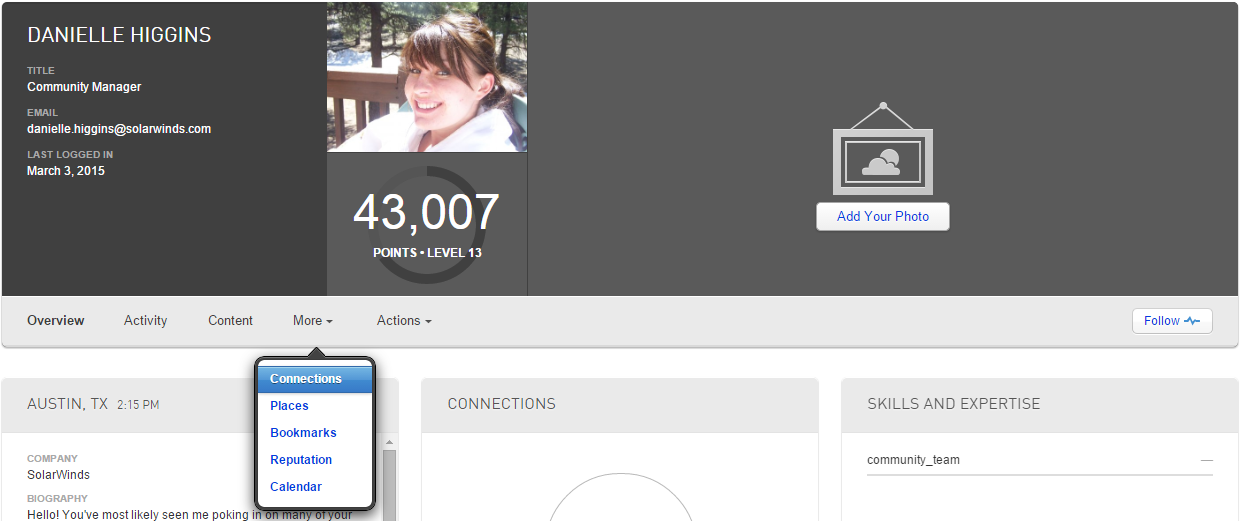Image resolution: width=1245 pixels, height=521 pixels.
Task: Click the SolarWinds company name
Action: tap(59, 474)
